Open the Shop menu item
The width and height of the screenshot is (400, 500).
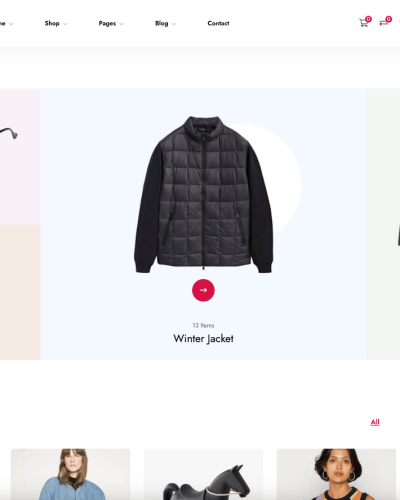click(x=52, y=23)
